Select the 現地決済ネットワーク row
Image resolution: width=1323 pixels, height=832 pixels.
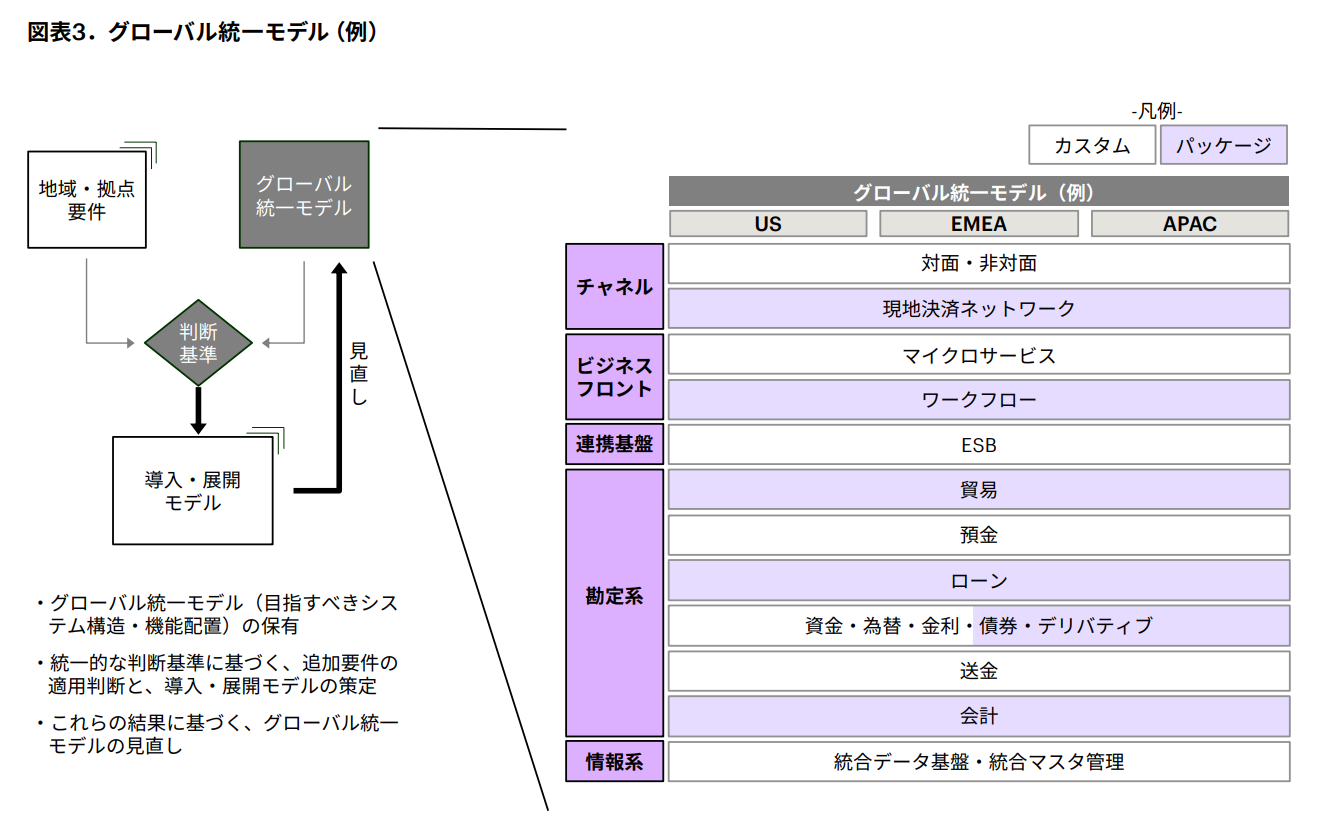pyautogui.click(x=978, y=309)
